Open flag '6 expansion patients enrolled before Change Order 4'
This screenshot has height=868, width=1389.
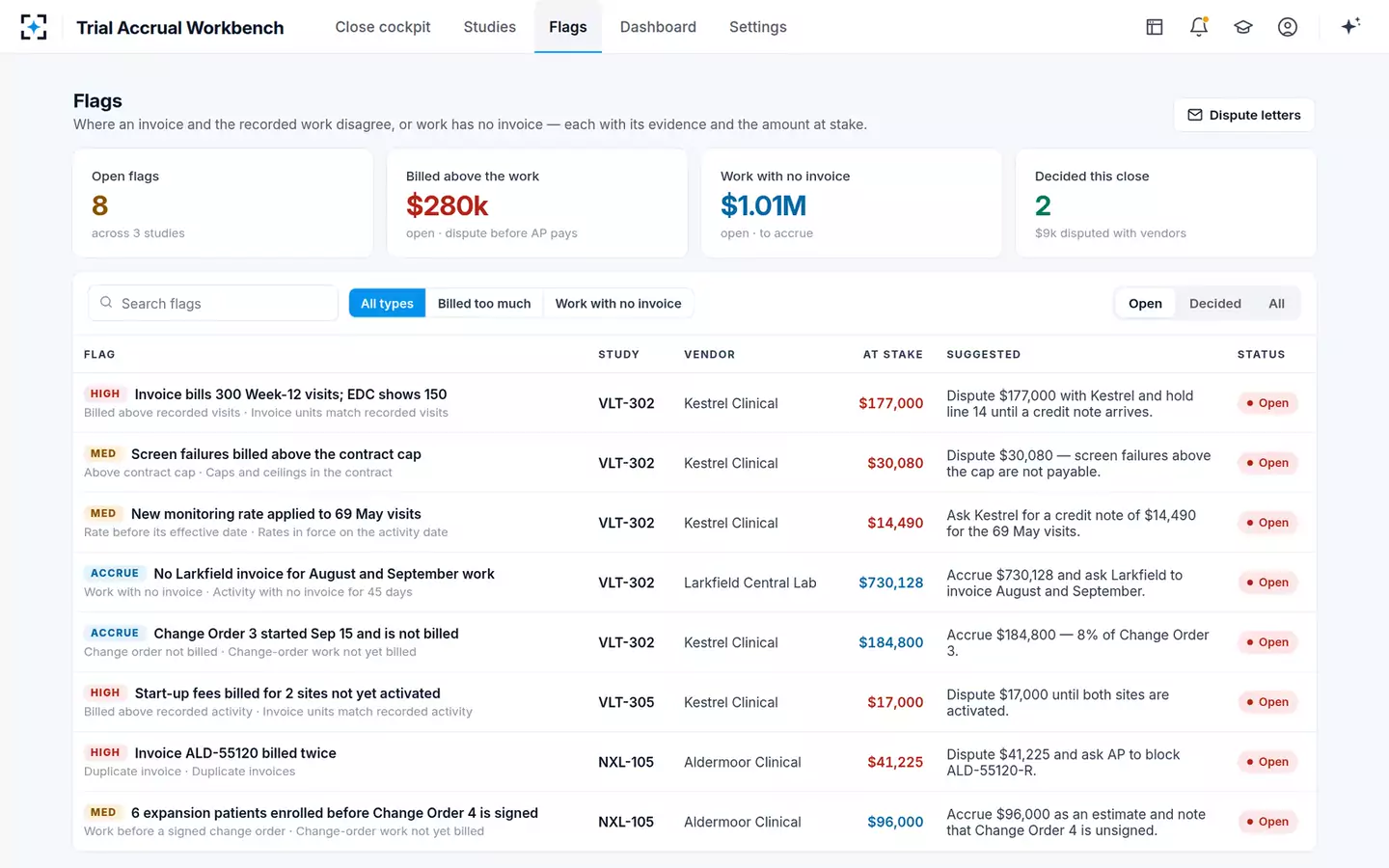click(694, 822)
